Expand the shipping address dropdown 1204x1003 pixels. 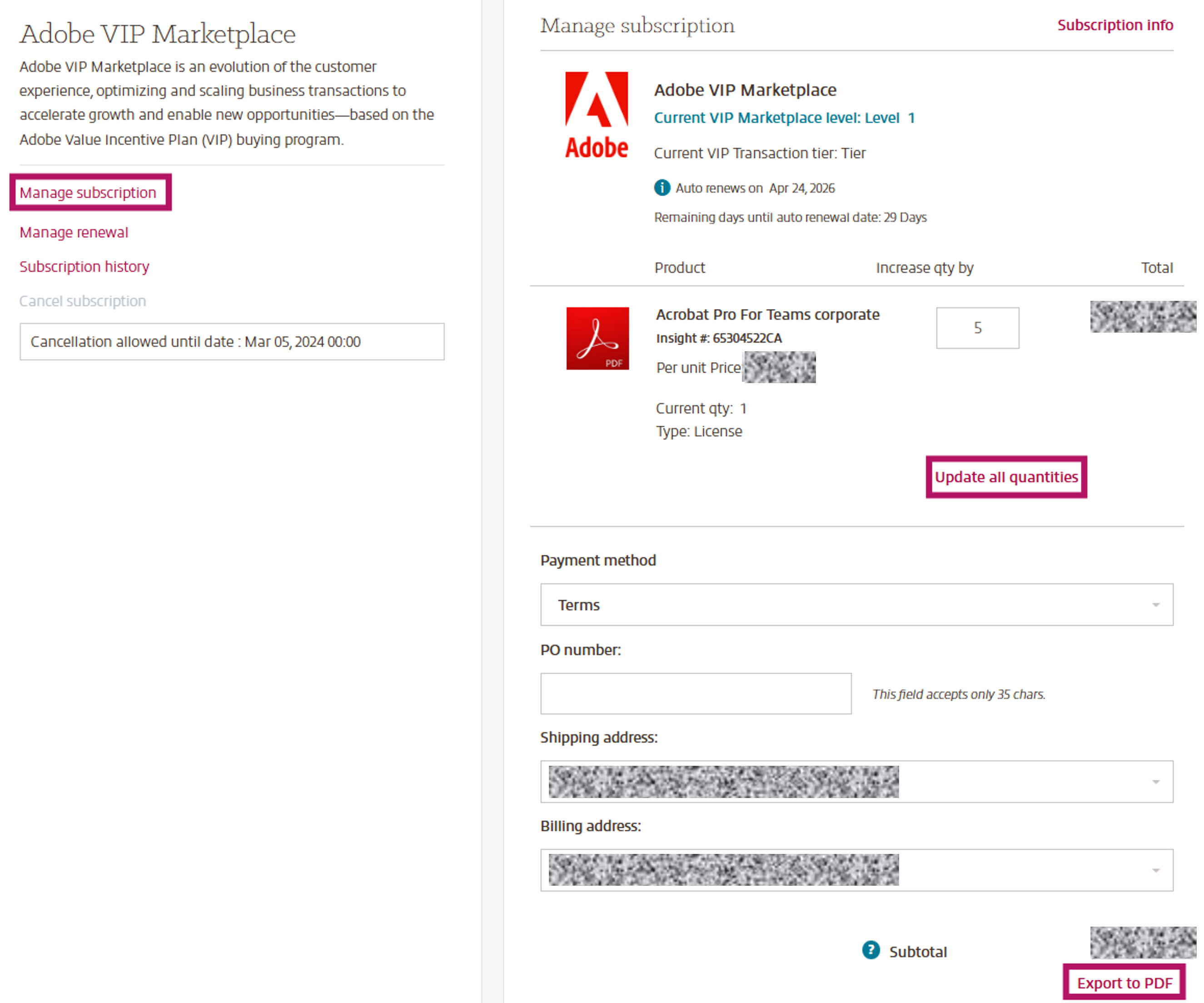(1154, 782)
